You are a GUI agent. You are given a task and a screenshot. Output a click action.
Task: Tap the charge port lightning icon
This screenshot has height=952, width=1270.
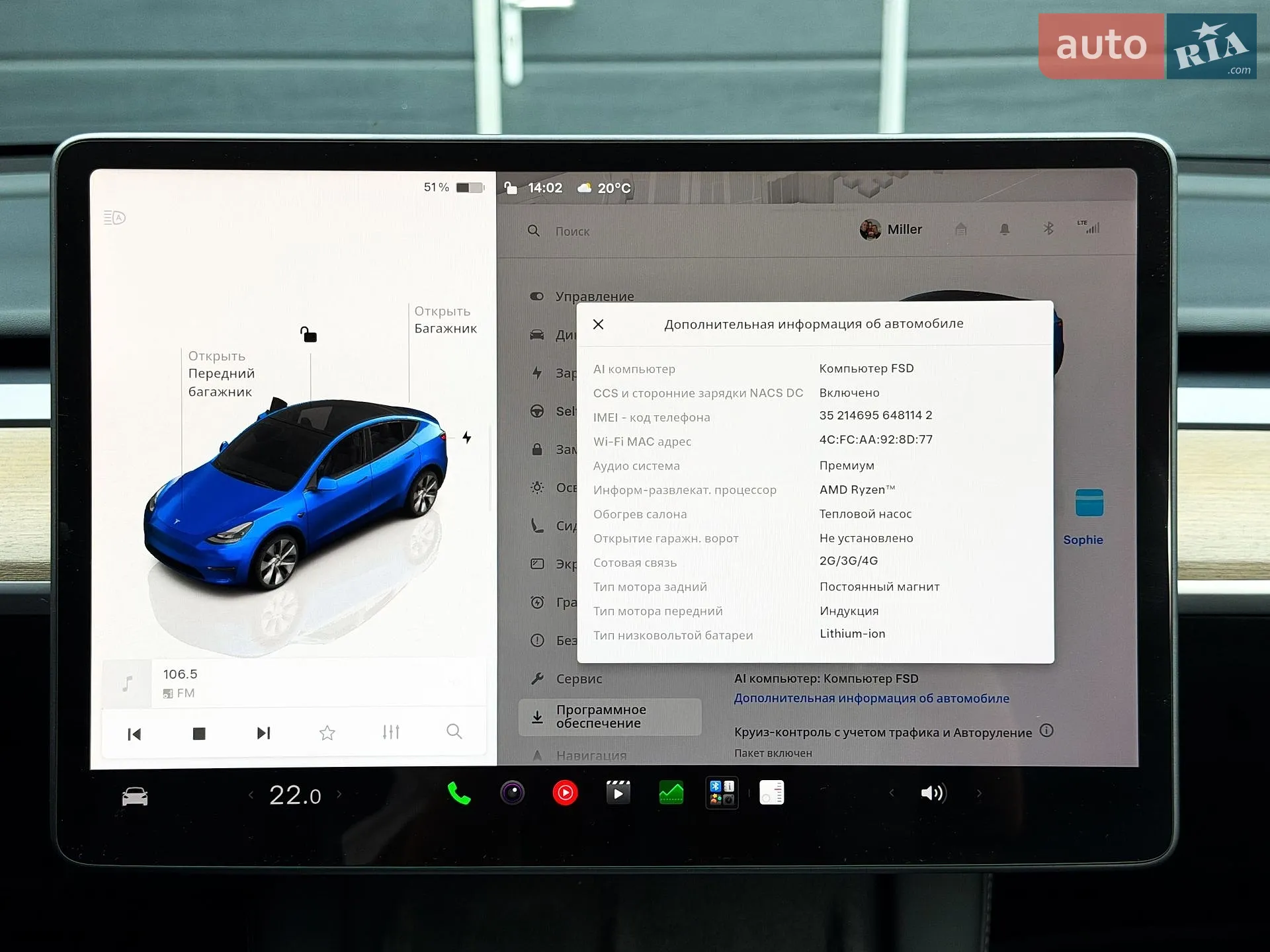tap(467, 437)
